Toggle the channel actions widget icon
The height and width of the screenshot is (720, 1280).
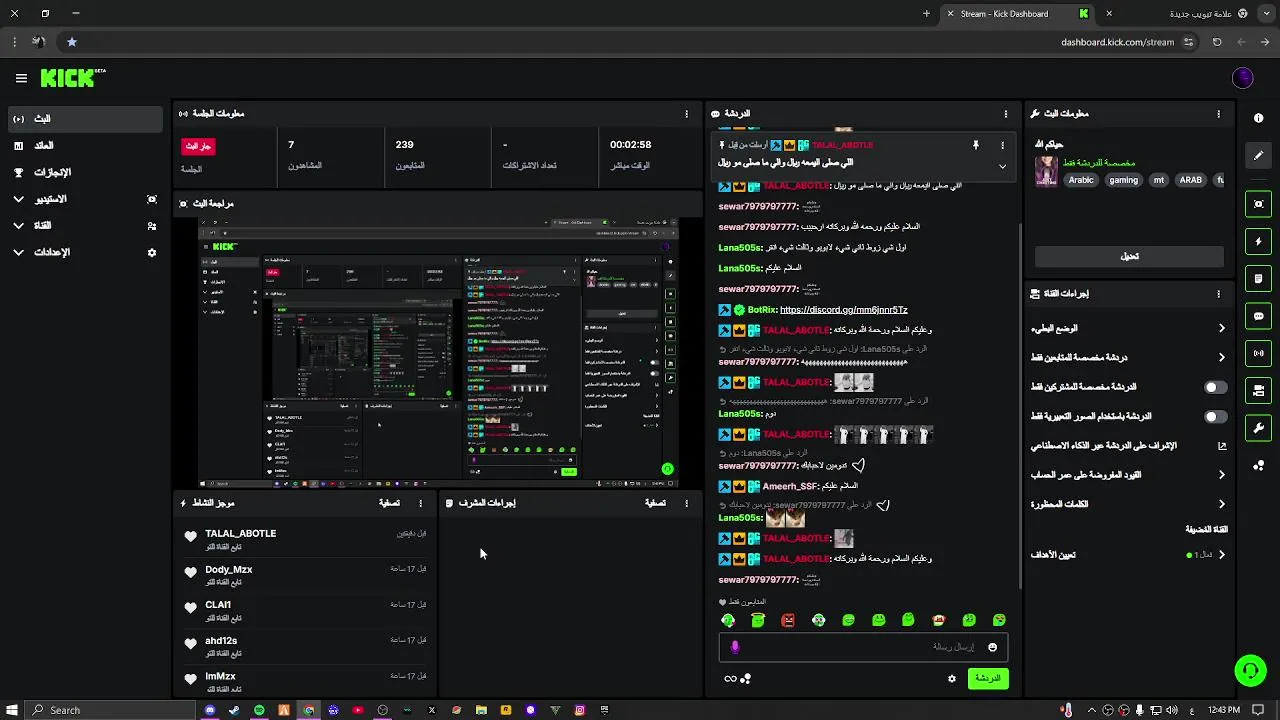(1258, 390)
